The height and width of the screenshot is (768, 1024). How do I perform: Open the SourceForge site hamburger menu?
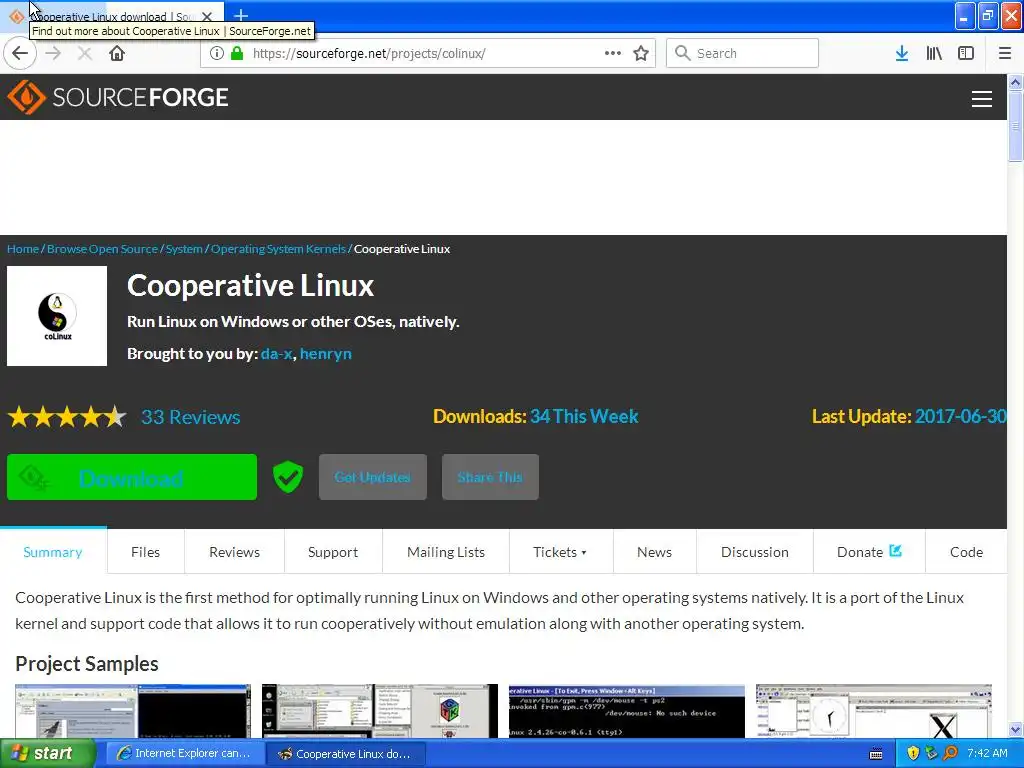pos(982,99)
